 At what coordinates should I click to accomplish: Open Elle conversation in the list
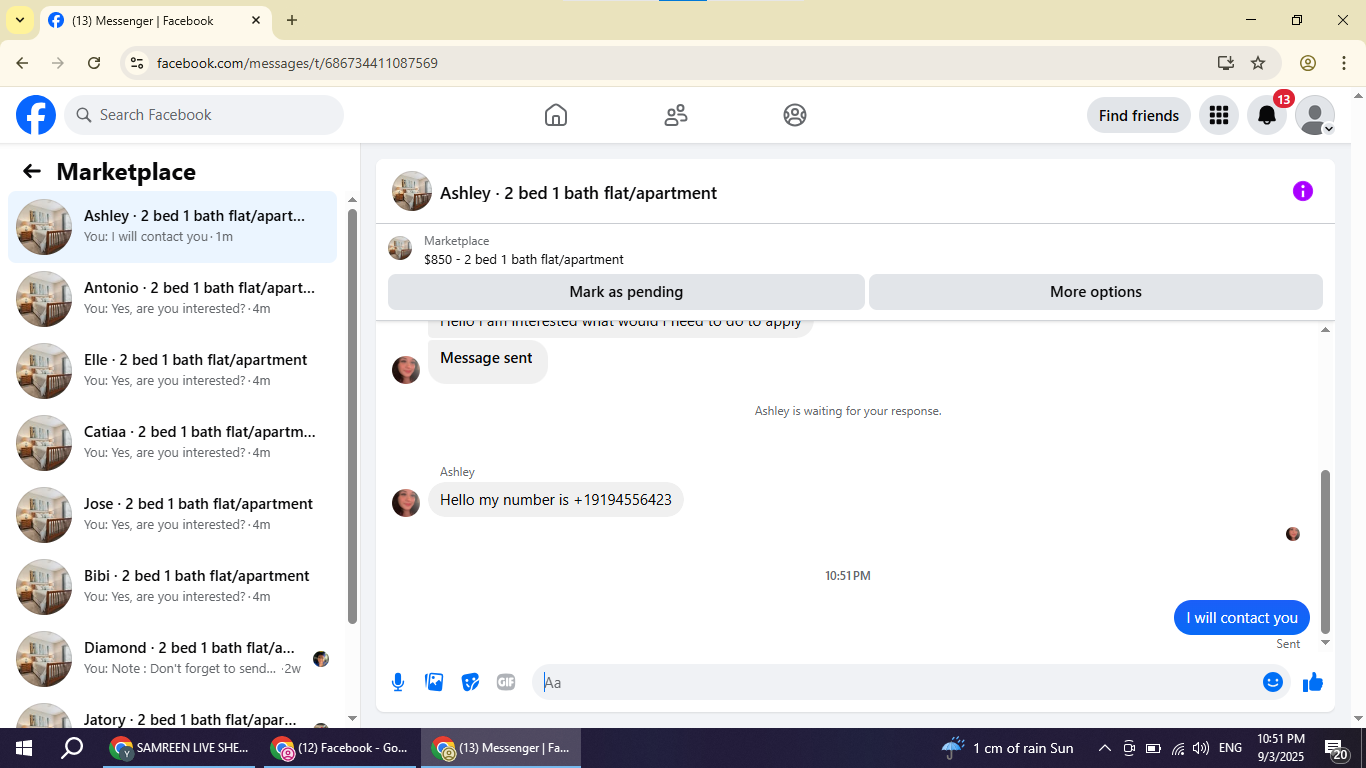click(x=173, y=371)
